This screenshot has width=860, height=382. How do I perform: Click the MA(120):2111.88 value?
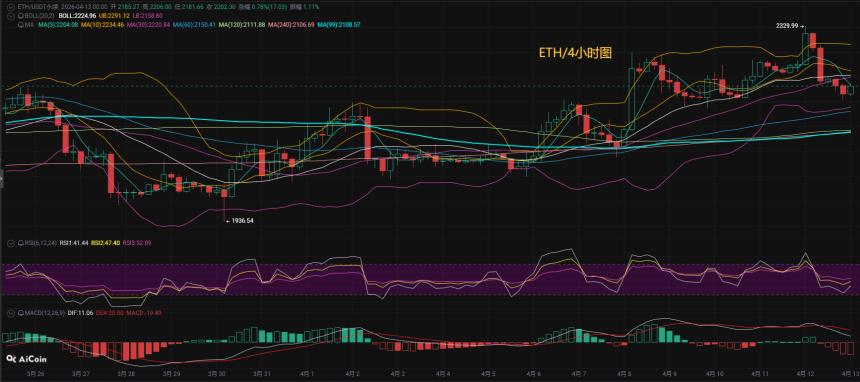(242, 25)
